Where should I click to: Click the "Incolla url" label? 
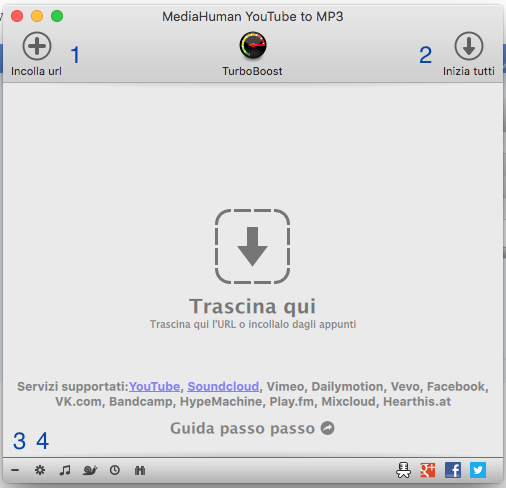(36, 71)
